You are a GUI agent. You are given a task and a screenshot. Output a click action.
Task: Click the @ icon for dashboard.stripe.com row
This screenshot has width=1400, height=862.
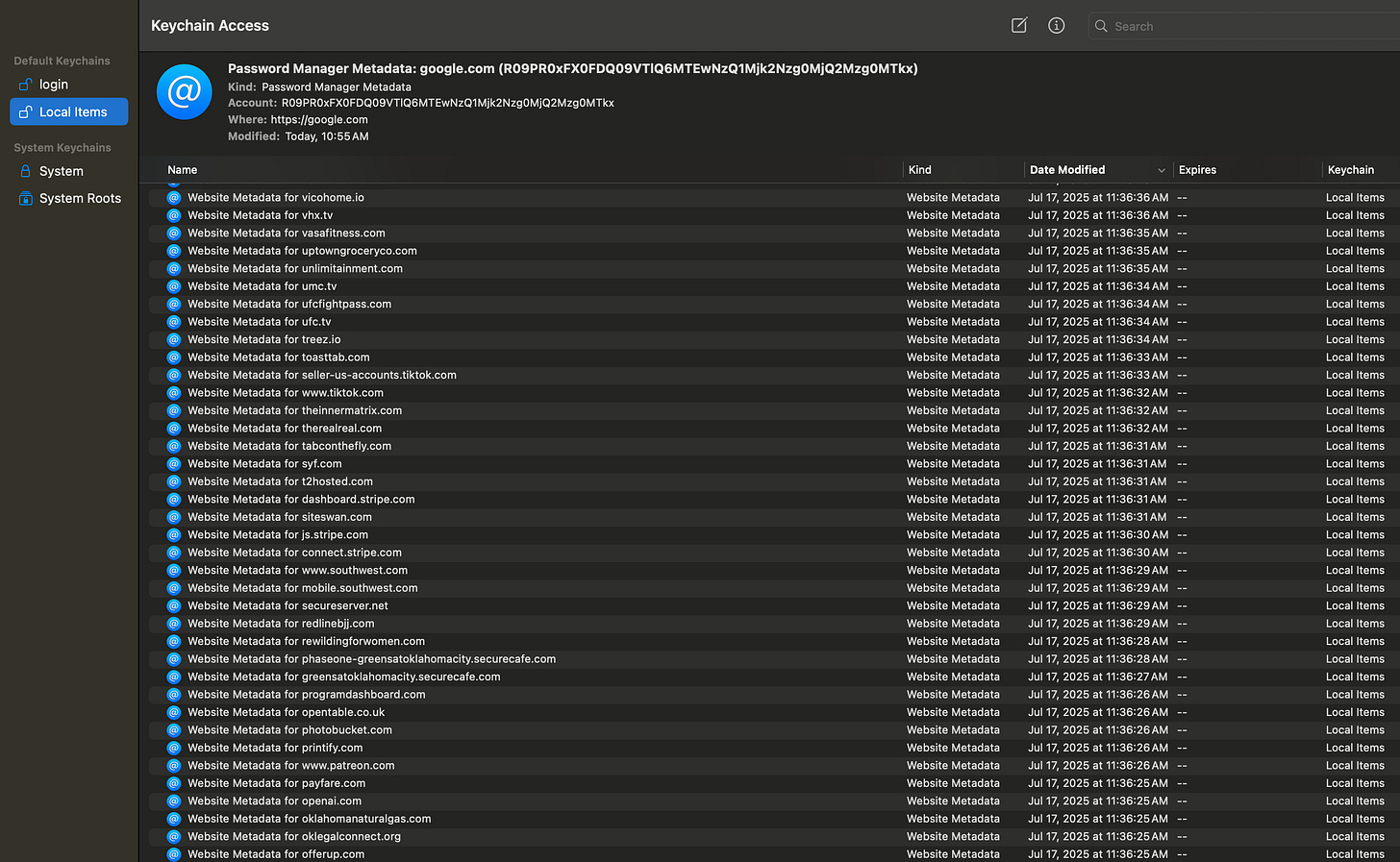click(x=174, y=500)
